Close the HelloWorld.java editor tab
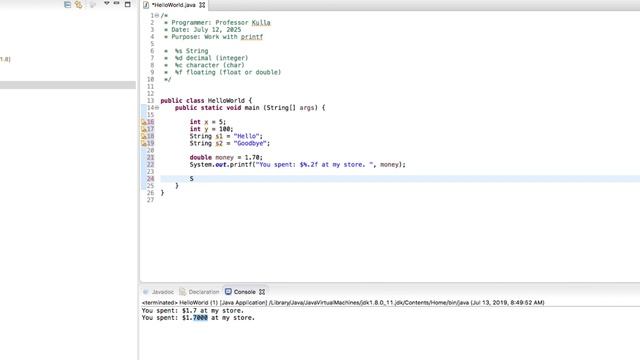This screenshot has width=640, height=360. click(202, 5)
